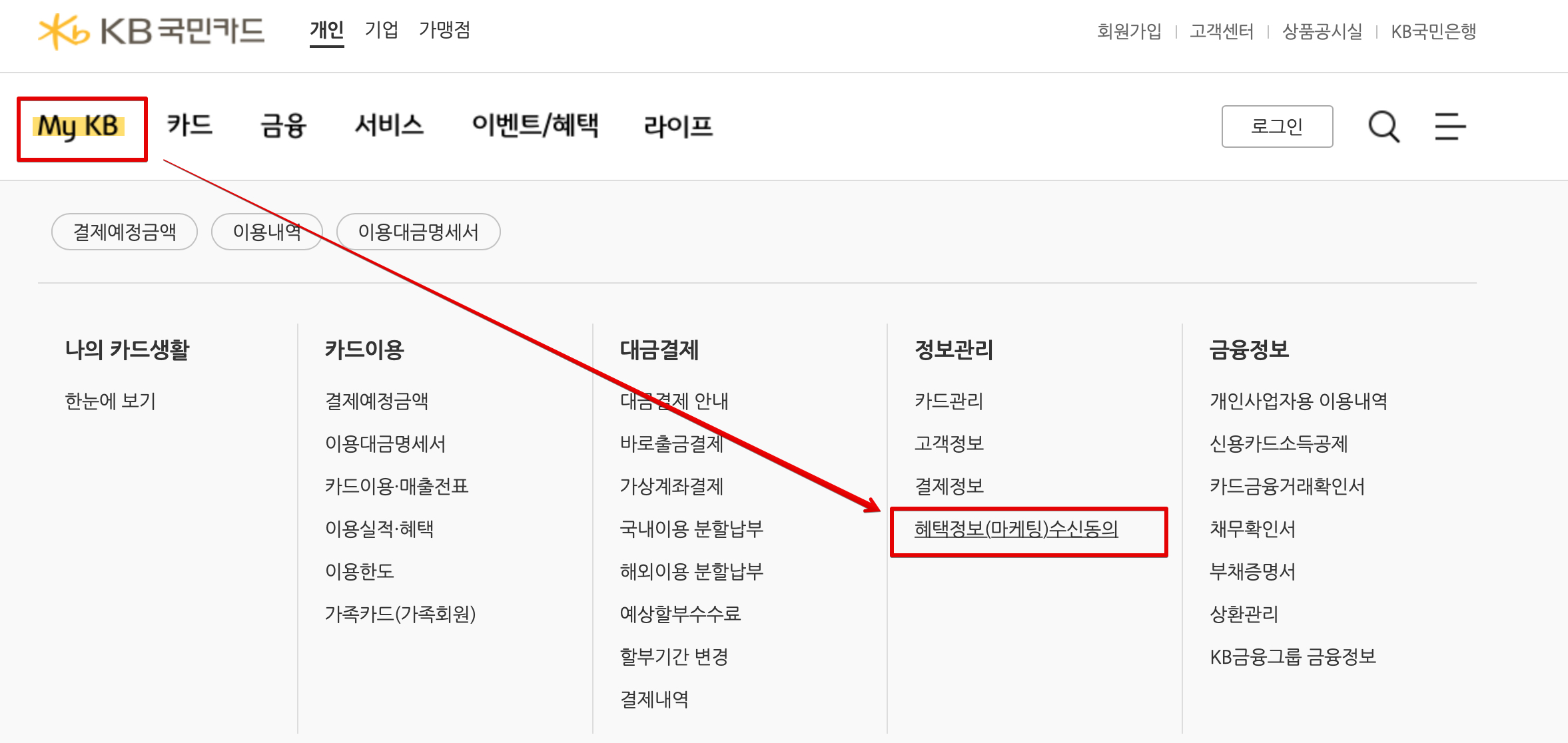
Task: Go to 회원가입 link
Action: [1129, 31]
